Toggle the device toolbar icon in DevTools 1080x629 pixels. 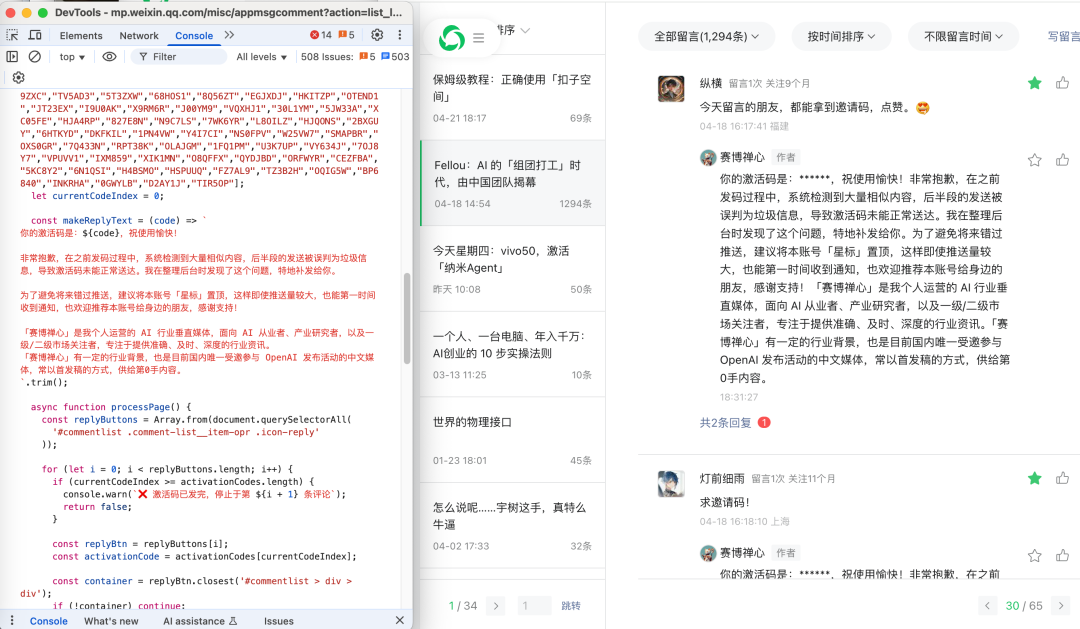pos(34,35)
